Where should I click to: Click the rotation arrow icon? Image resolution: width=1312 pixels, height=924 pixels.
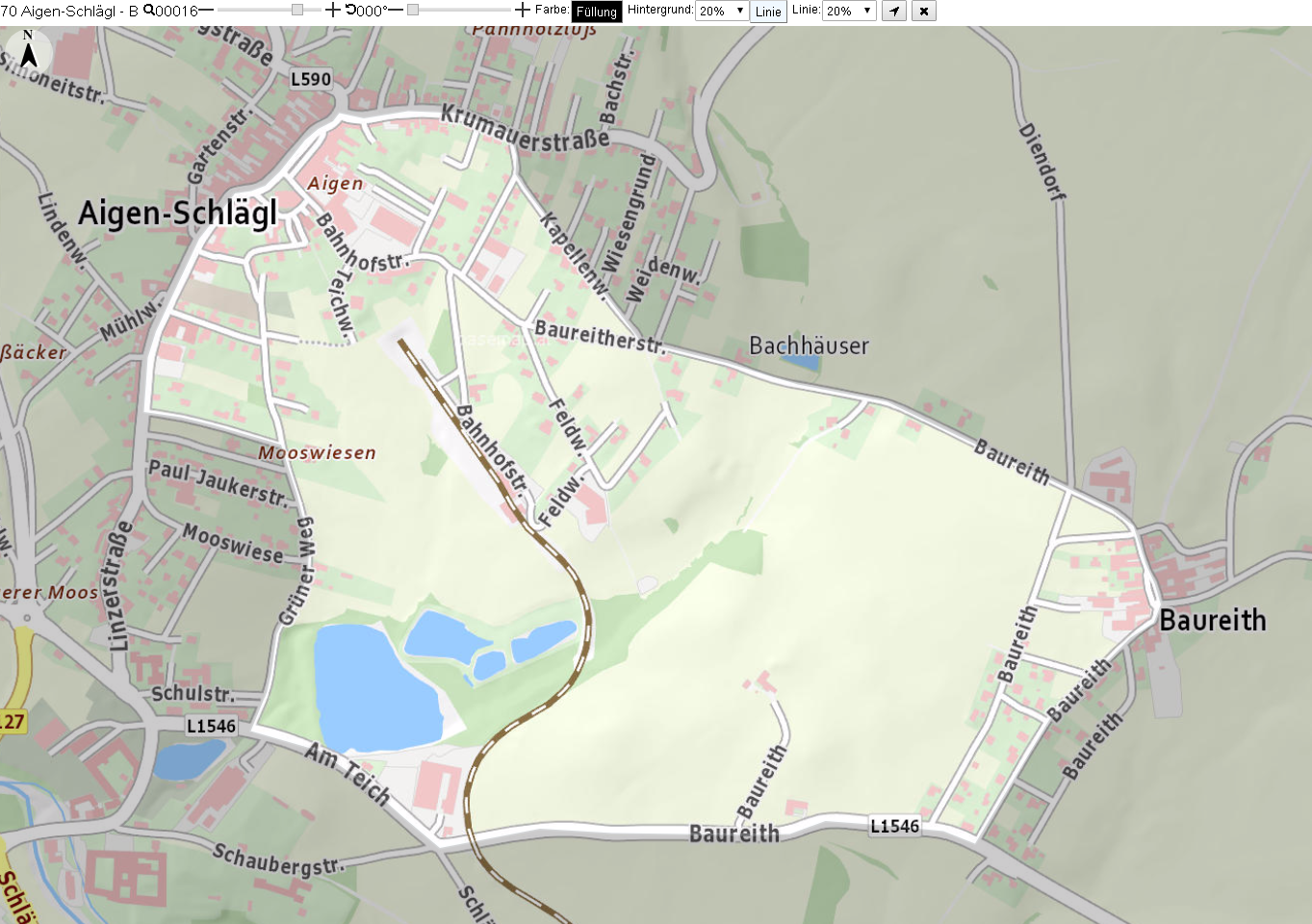tap(350, 10)
